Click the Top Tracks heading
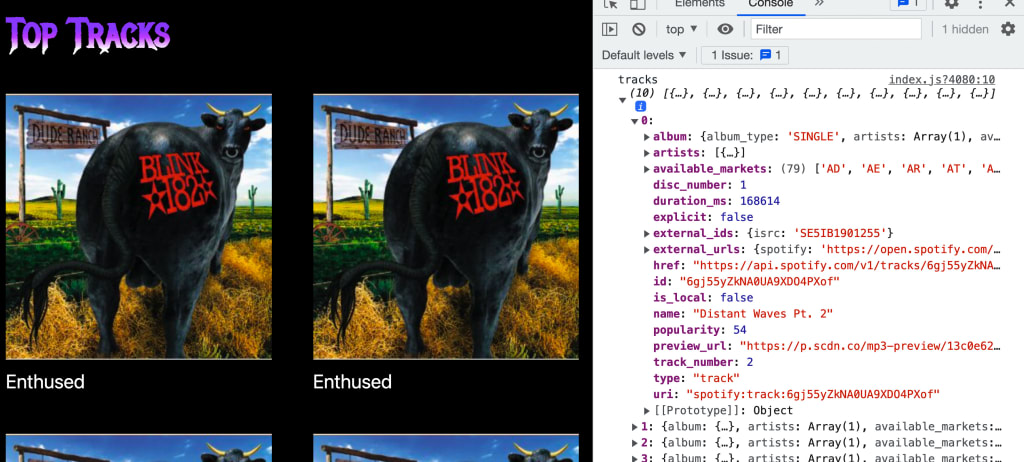The width and height of the screenshot is (1024, 462). pos(88,35)
